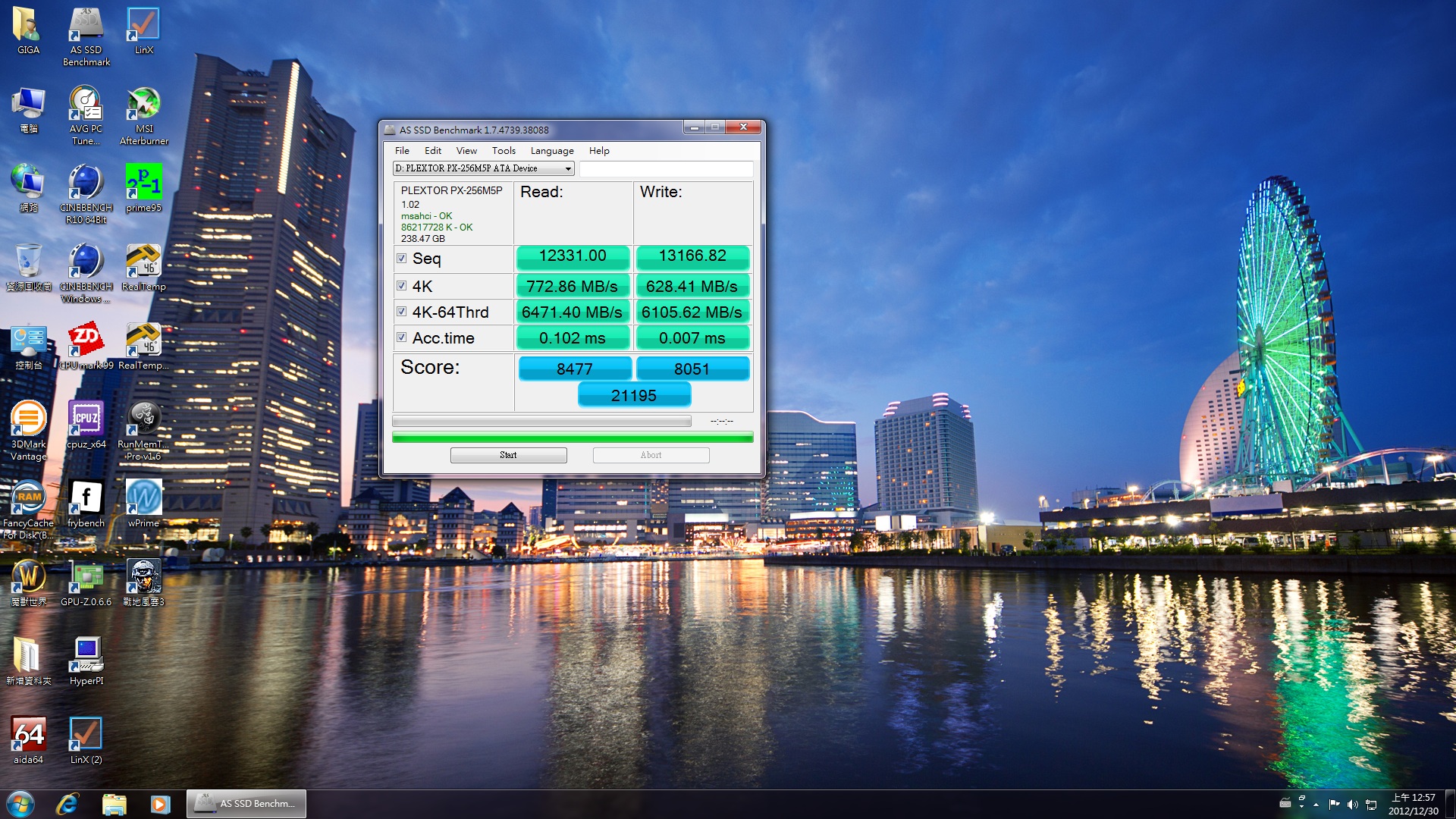This screenshot has width=1456, height=819.
Task: Toggle the 4K-64Thrd test checkbox
Action: [402, 312]
